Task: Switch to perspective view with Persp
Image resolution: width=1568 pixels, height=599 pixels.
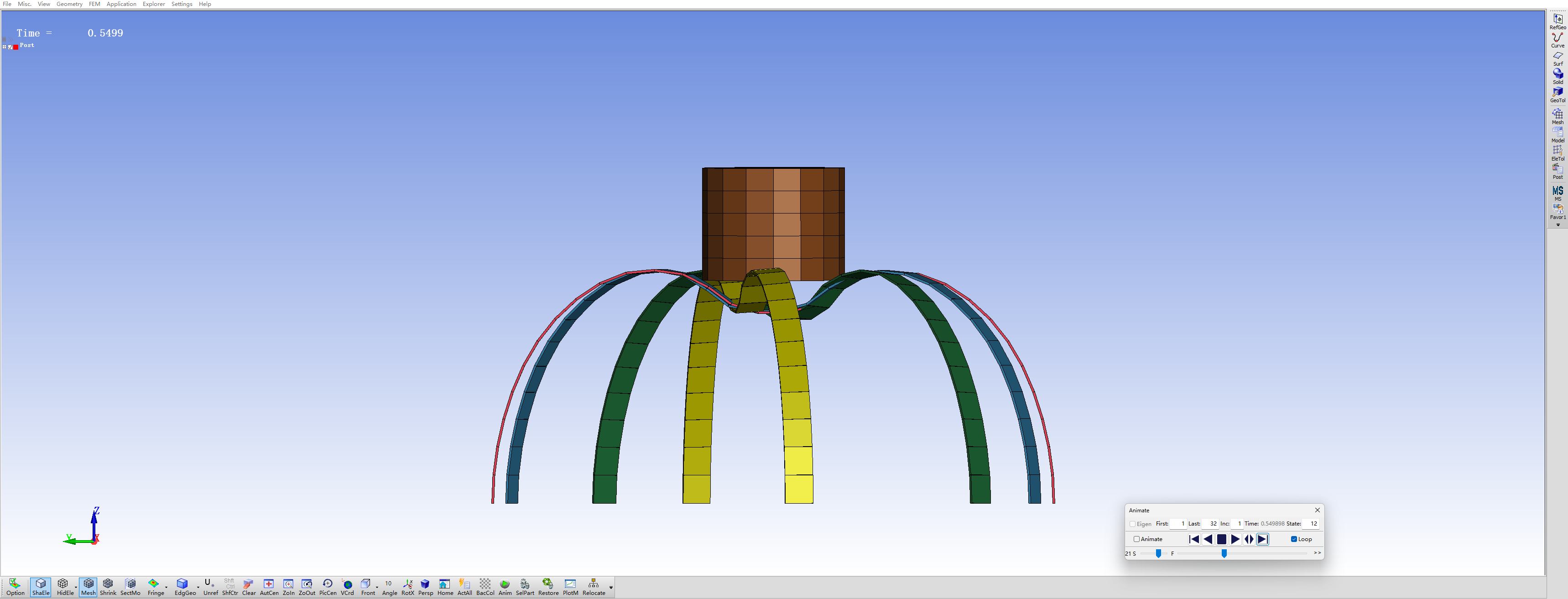Action: 426,587
